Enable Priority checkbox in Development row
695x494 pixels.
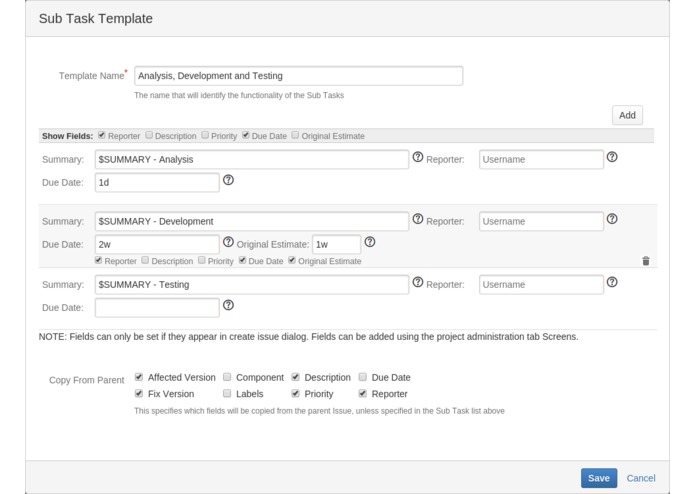tap(202, 261)
